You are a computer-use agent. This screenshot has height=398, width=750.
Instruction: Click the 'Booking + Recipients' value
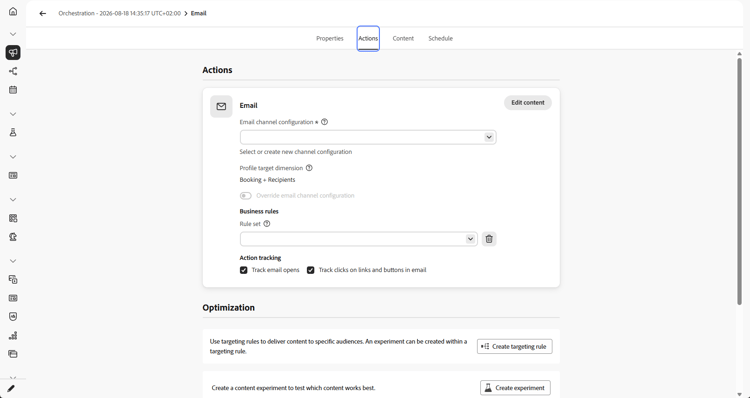(x=267, y=180)
